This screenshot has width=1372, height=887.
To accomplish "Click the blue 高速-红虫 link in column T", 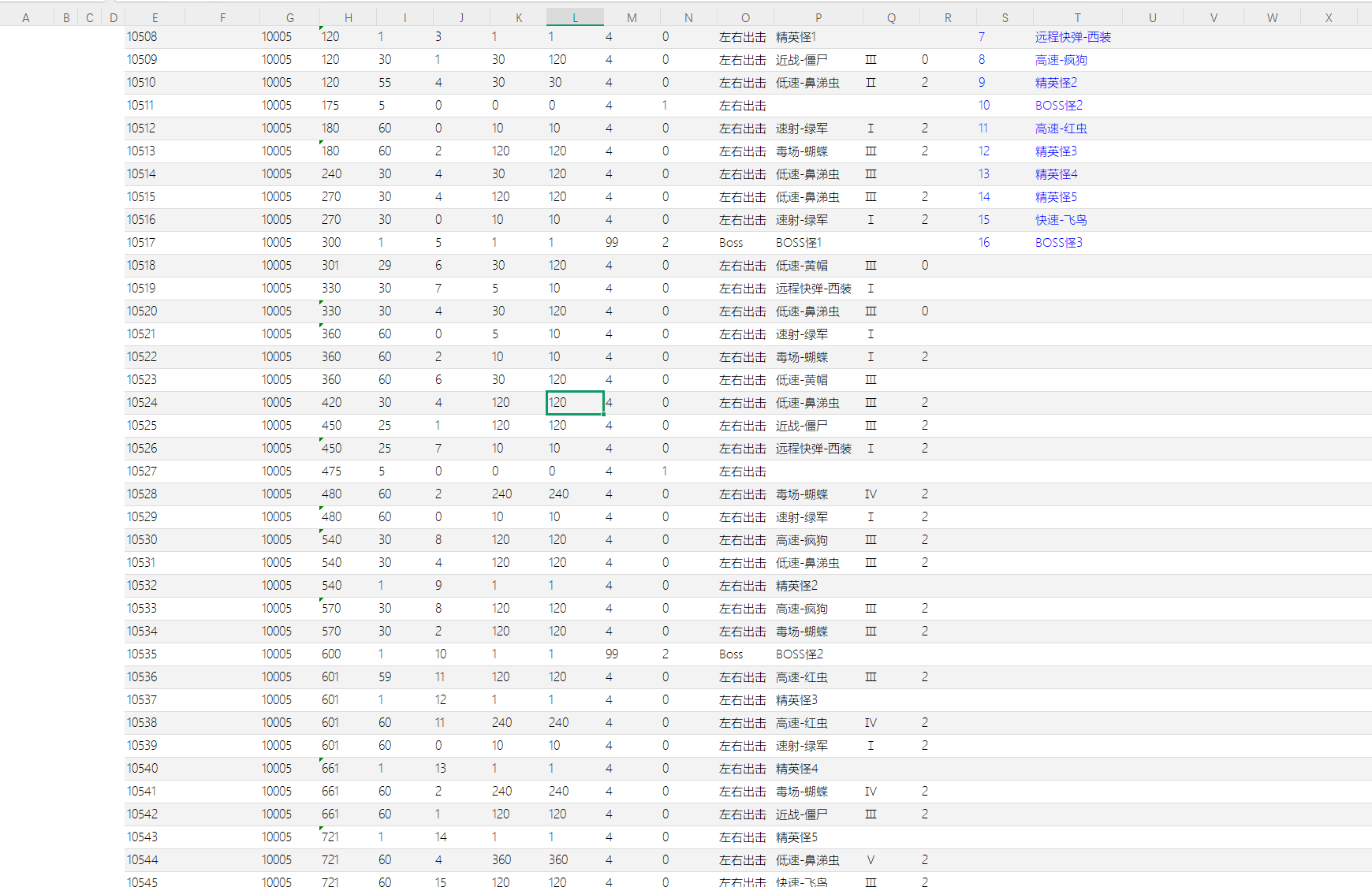I will (x=1061, y=129).
